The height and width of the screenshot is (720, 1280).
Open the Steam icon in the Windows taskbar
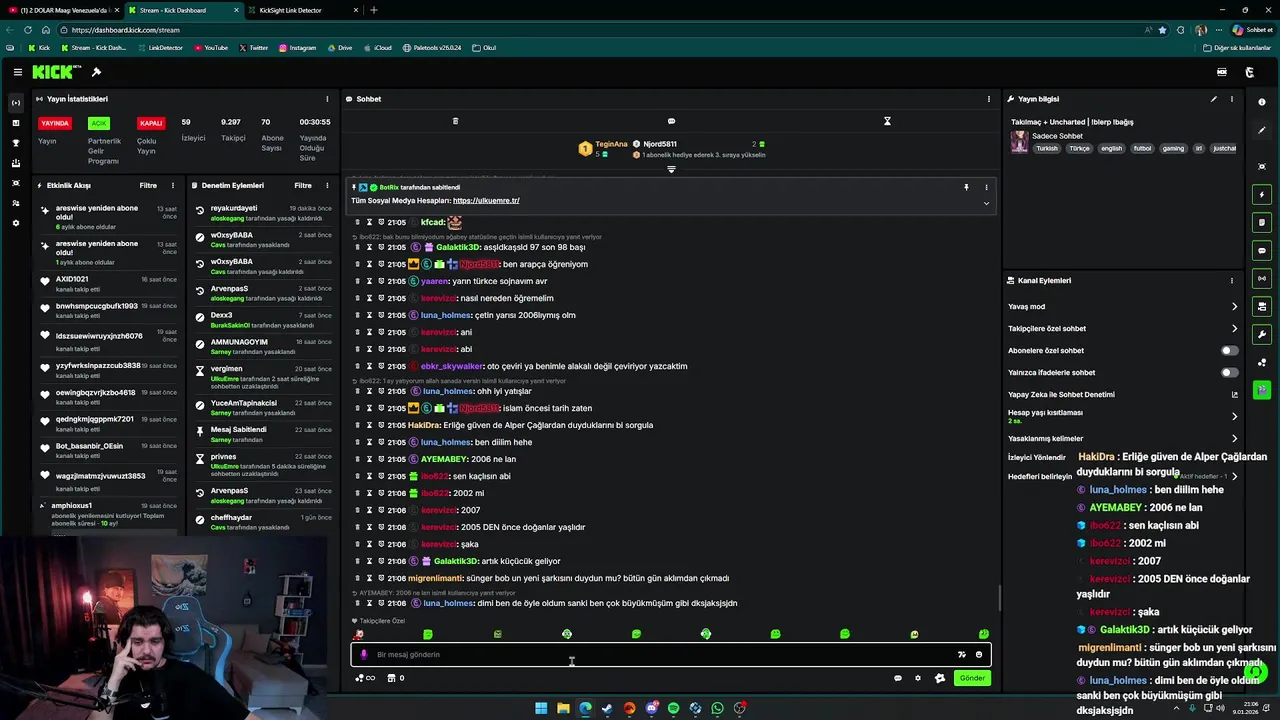coord(607,708)
